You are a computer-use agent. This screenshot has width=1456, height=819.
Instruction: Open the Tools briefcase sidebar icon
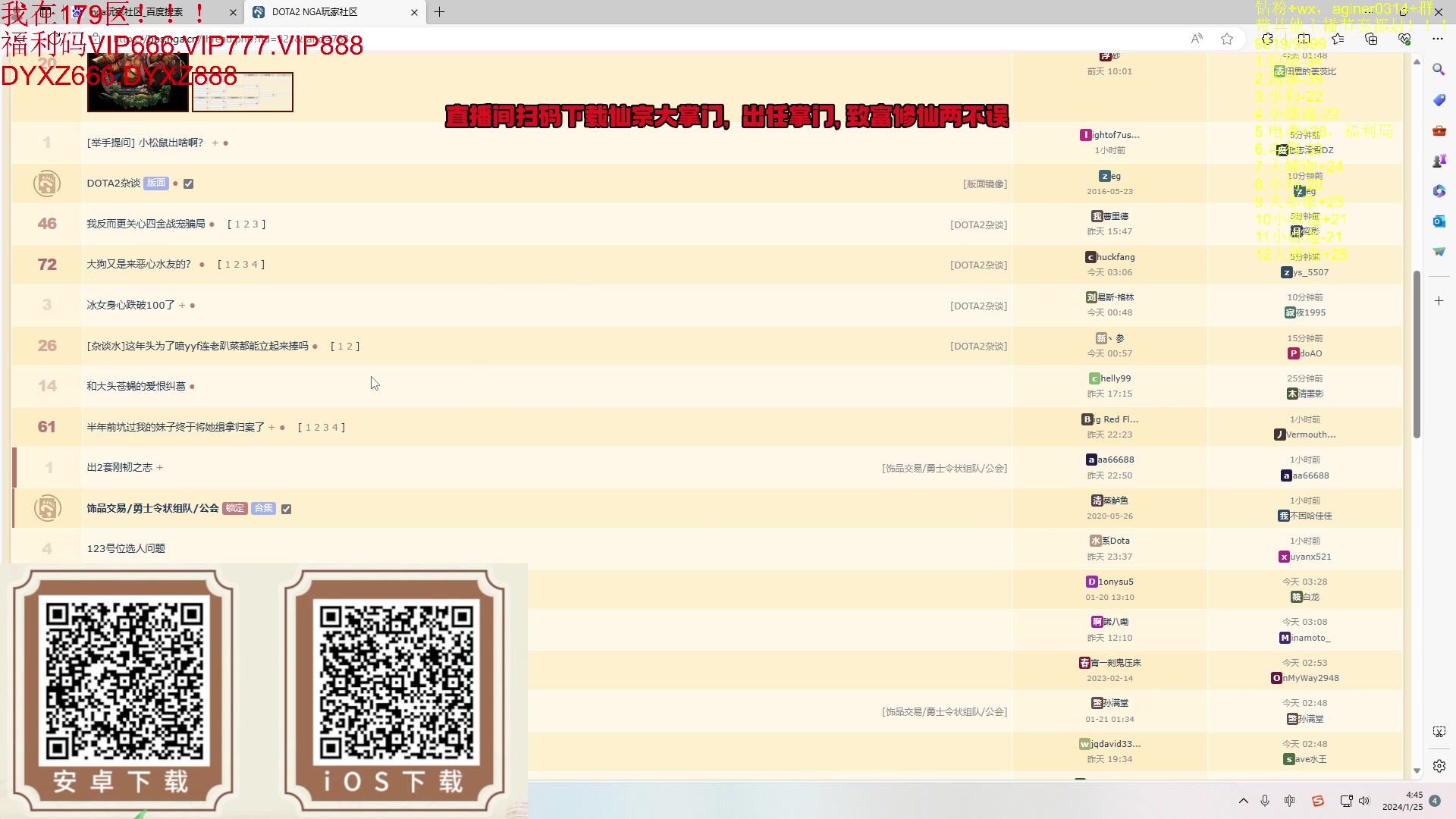[x=1439, y=130]
